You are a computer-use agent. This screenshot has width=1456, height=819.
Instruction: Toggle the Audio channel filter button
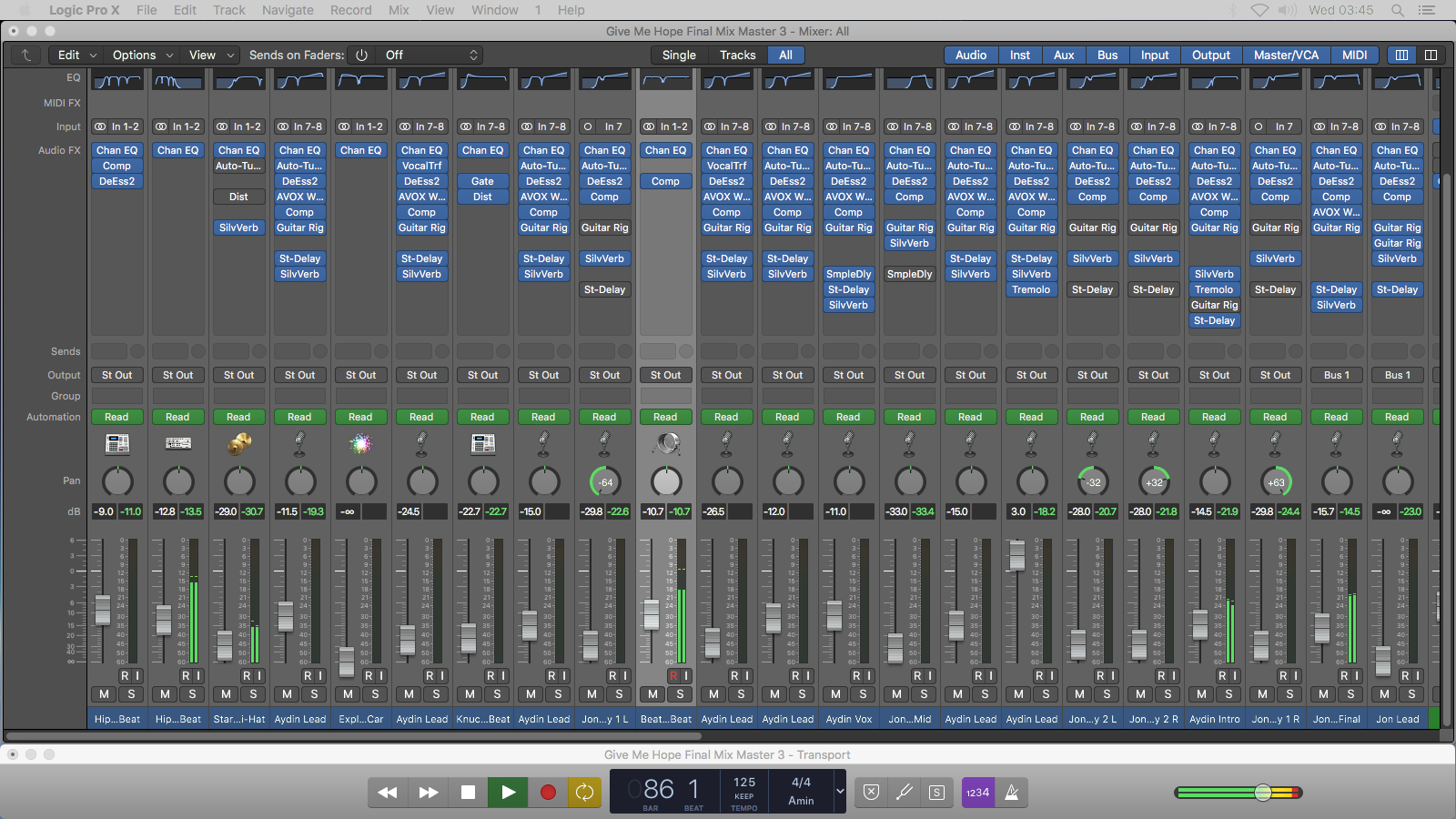[x=971, y=55]
